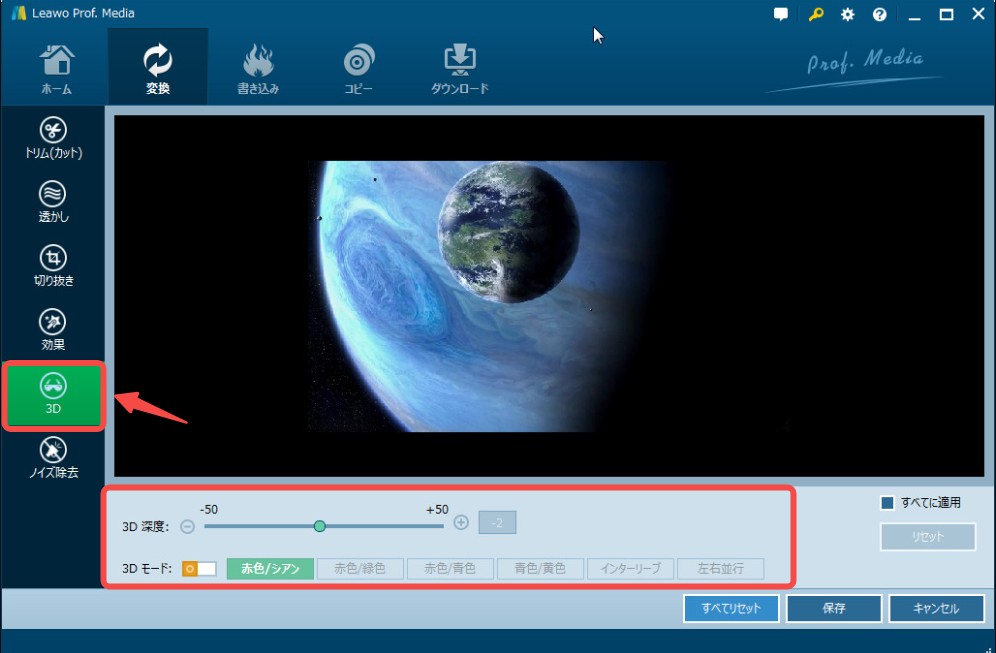Open the ホーム (Home) module
This screenshot has width=996, height=653.
[57, 69]
